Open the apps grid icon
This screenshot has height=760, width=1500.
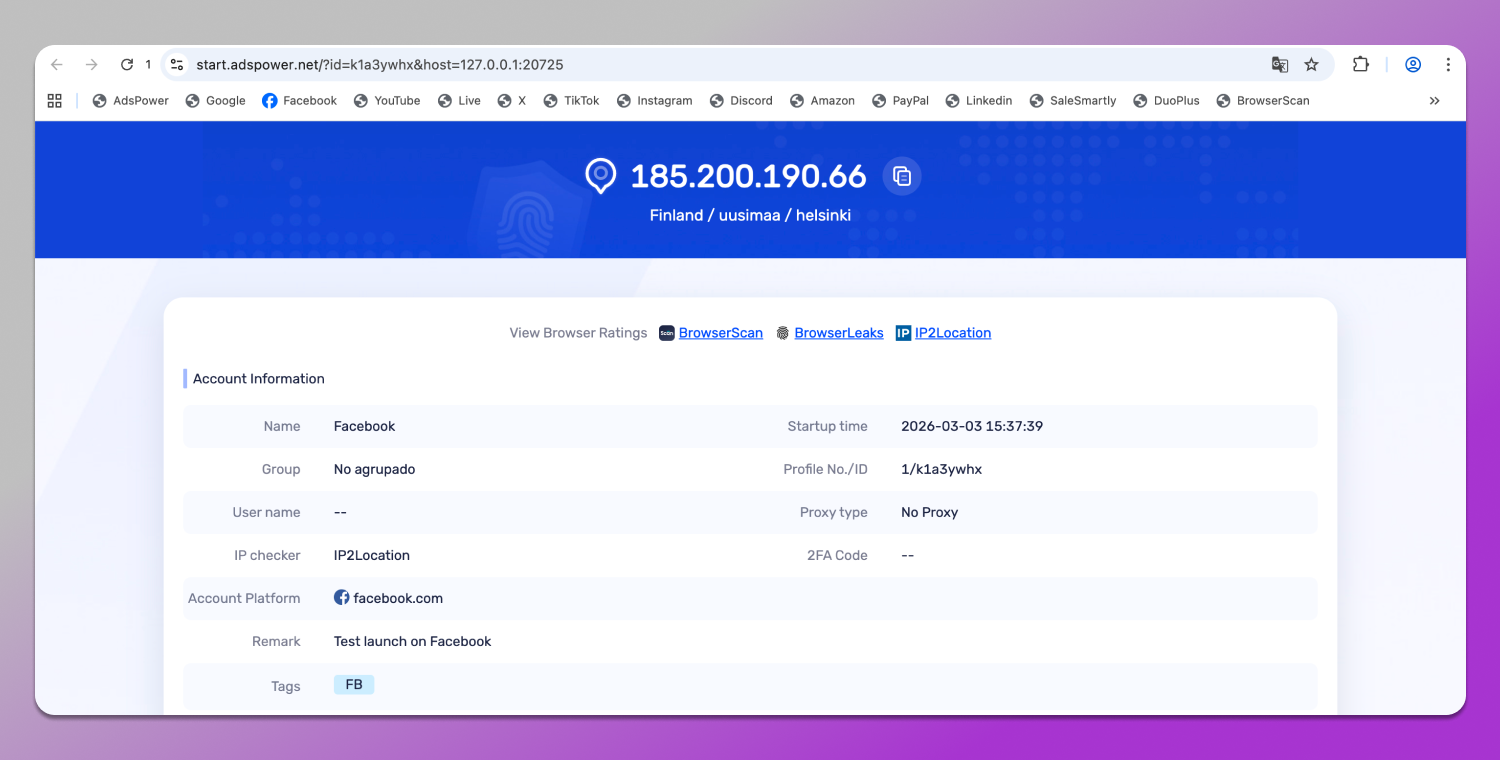[55, 101]
